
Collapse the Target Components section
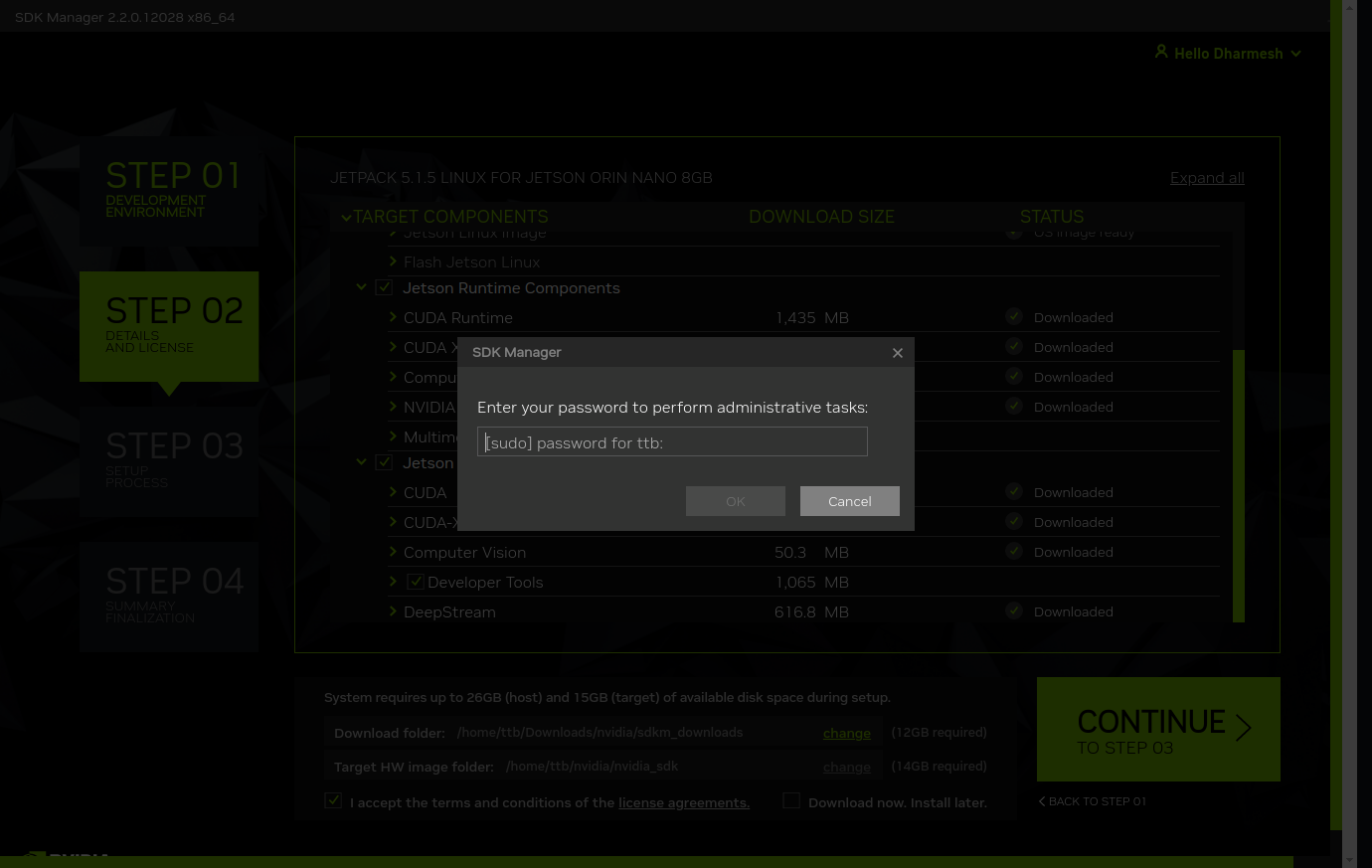click(x=346, y=217)
